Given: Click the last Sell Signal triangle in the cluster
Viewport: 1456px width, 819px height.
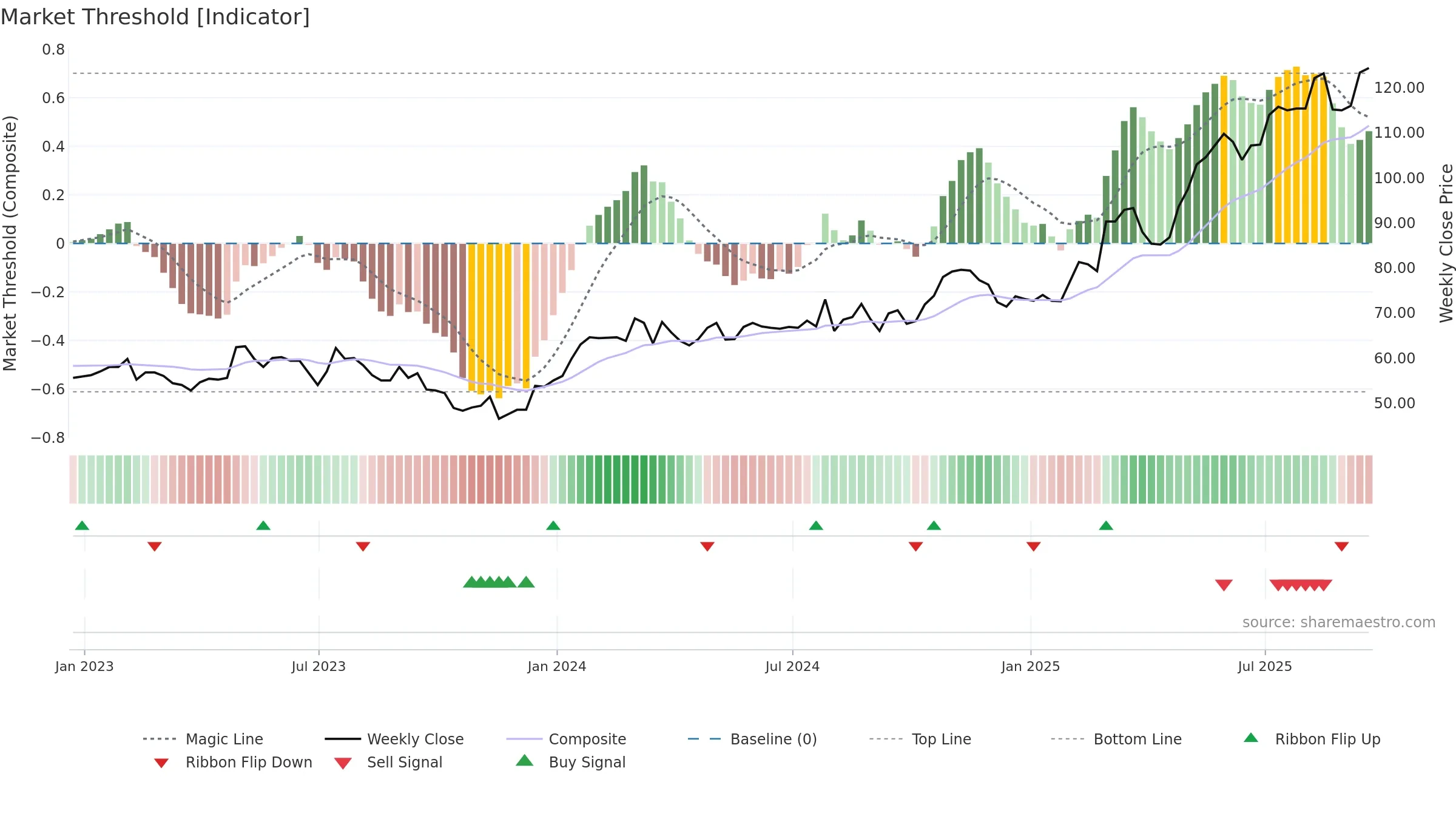Looking at the screenshot, I should click(x=1324, y=585).
